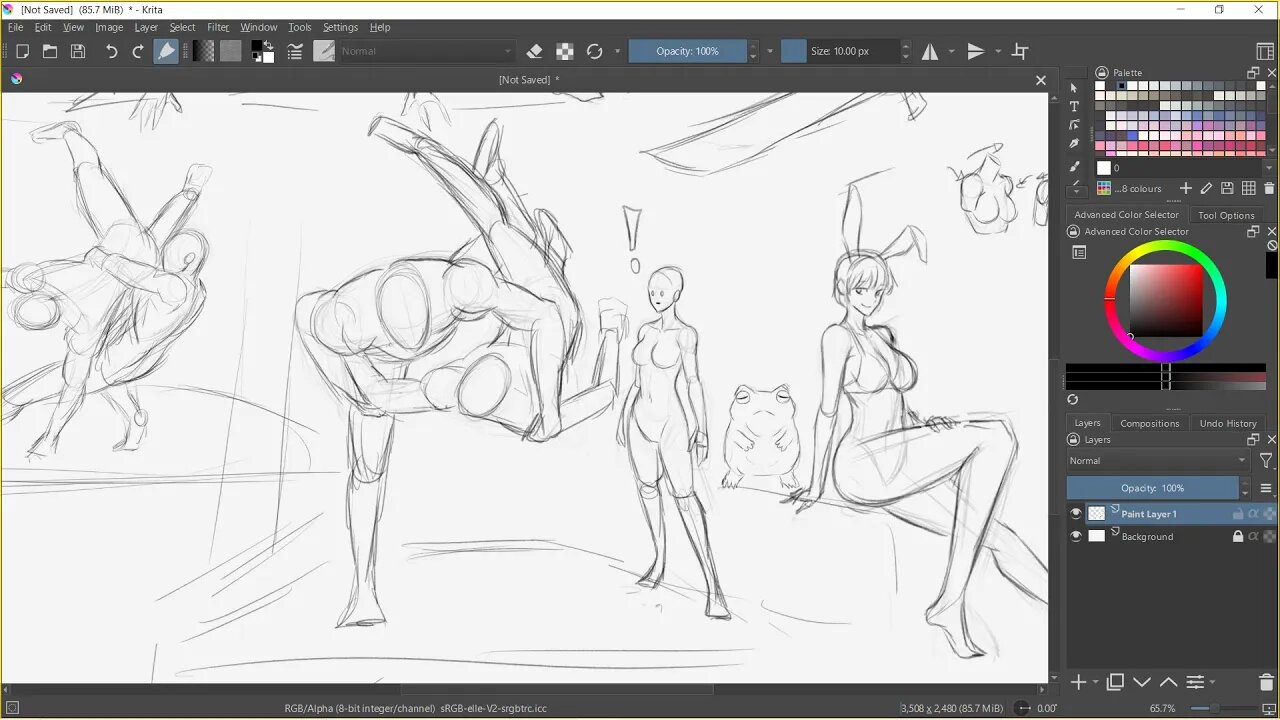Save the palette
Image resolution: width=1280 pixels, height=720 pixels.
tap(1227, 188)
